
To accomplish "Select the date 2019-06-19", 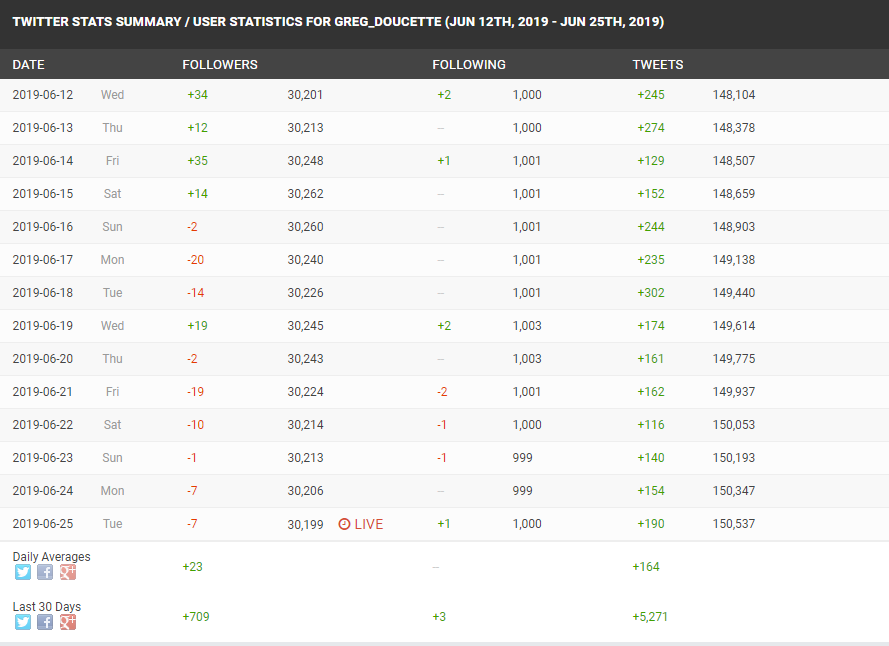I will click(x=43, y=326).
